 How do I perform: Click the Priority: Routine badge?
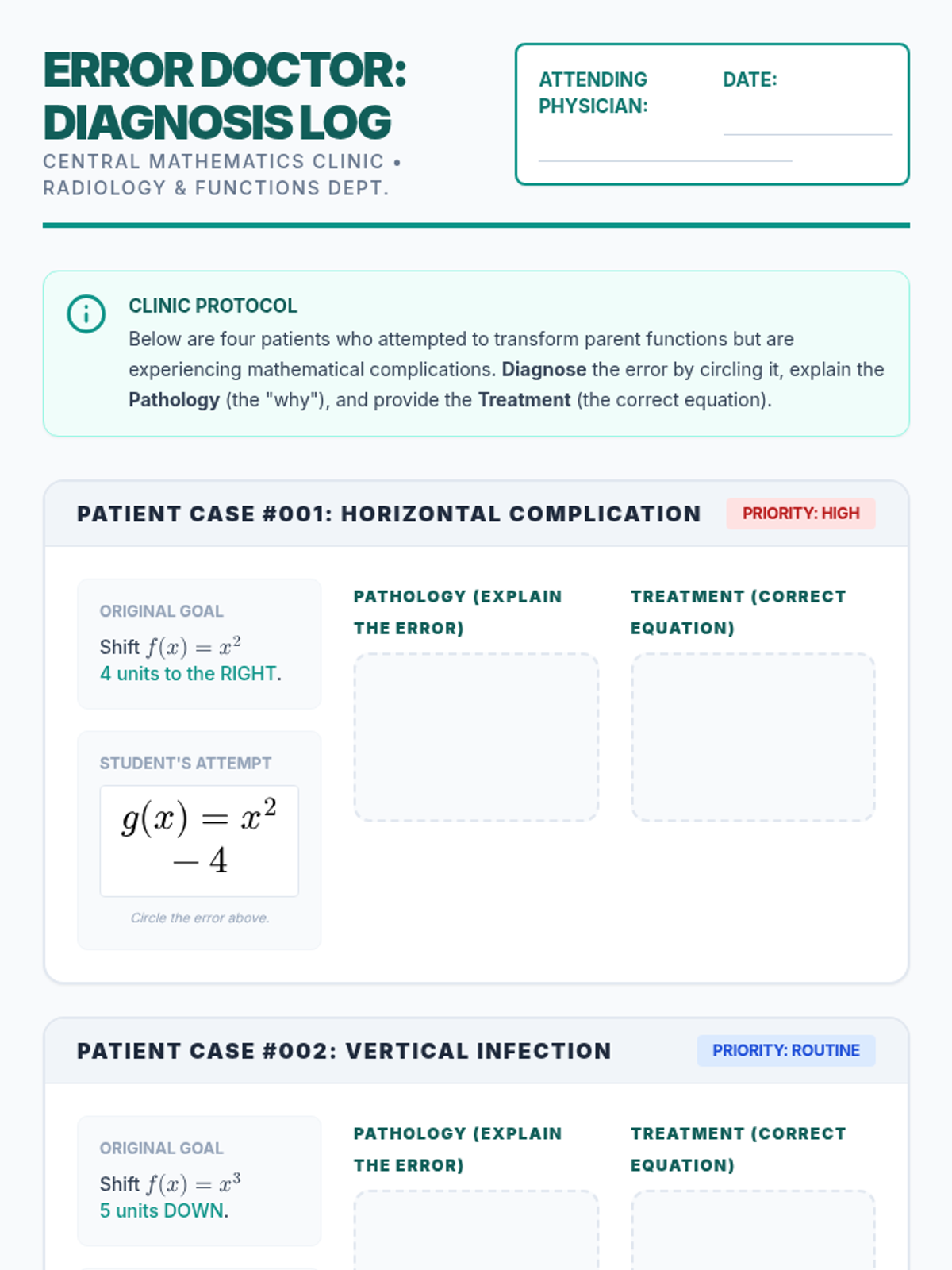(x=785, y=1050)
